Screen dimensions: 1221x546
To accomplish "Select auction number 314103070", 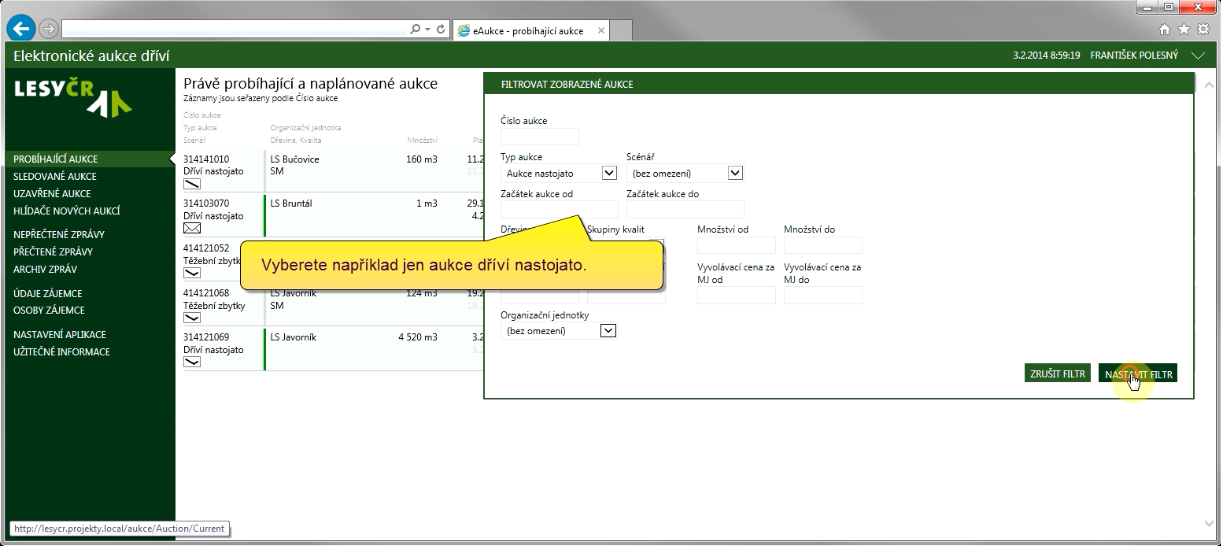I will pos(207,204).
